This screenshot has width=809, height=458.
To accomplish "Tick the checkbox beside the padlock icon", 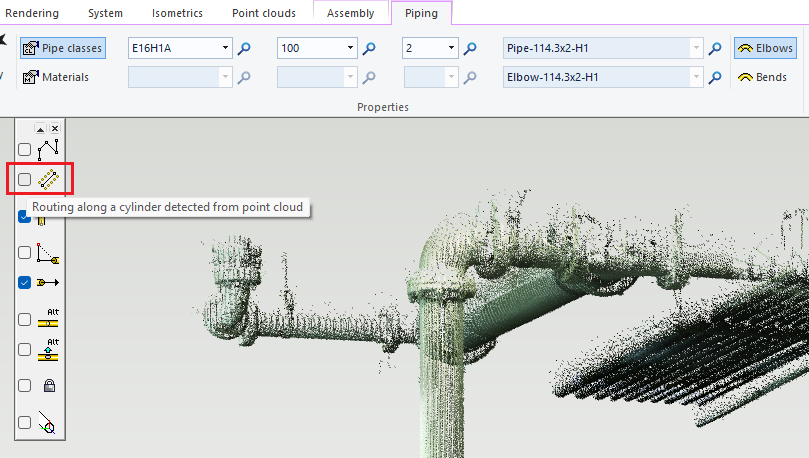I will pos(25,386).
